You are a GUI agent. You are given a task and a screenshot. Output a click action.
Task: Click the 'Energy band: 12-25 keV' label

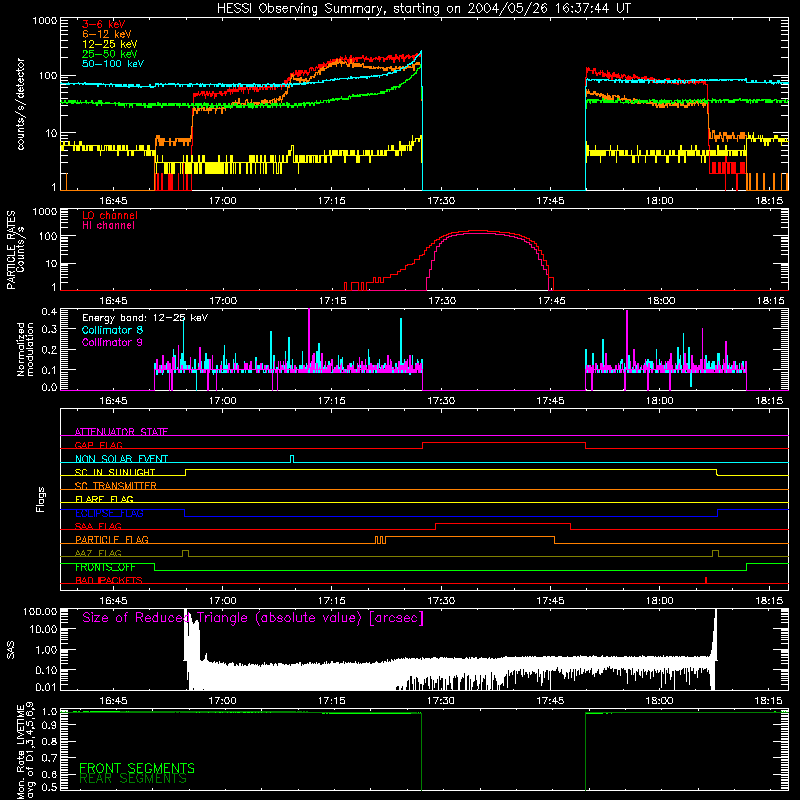coord(145,318)
